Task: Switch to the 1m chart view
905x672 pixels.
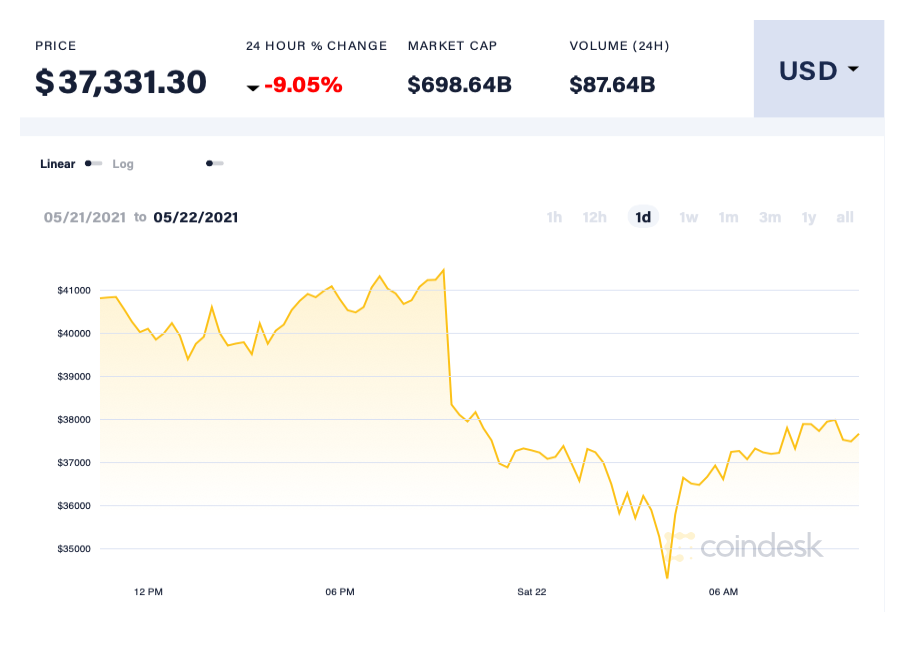Action: pyautogui.click(x=728, y=217)
